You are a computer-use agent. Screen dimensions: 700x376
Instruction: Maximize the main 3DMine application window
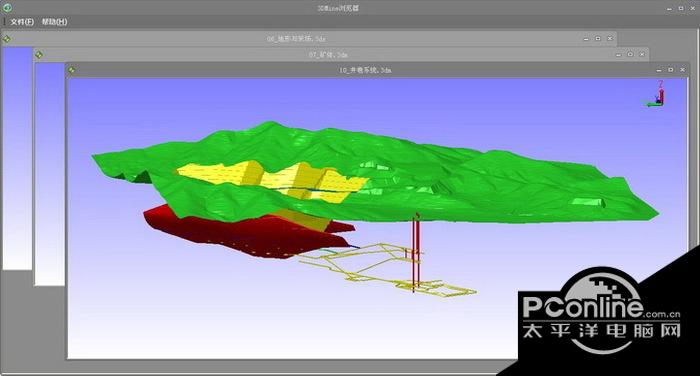point(681,8)
